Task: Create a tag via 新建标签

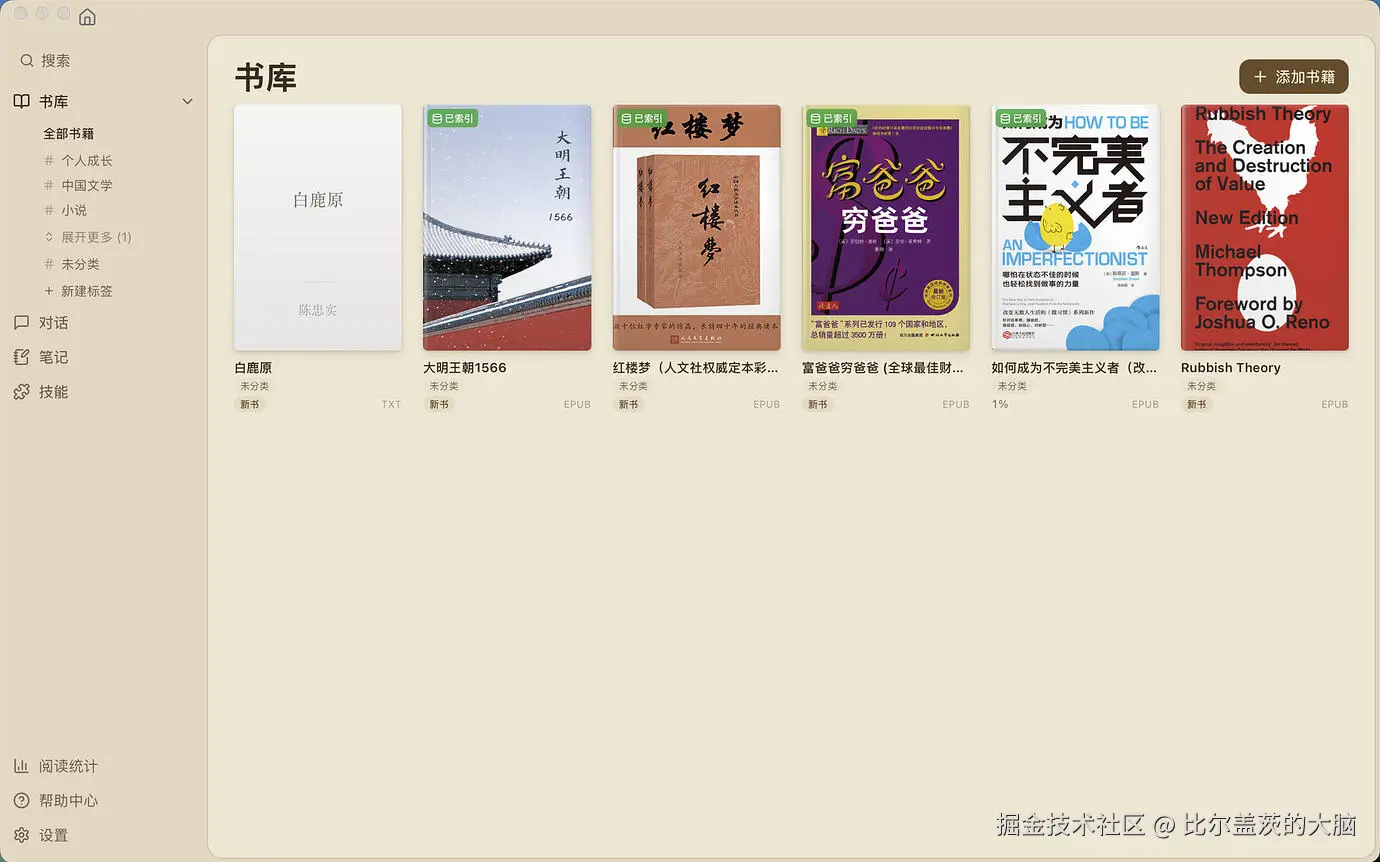Action: [x=80, y=290]
